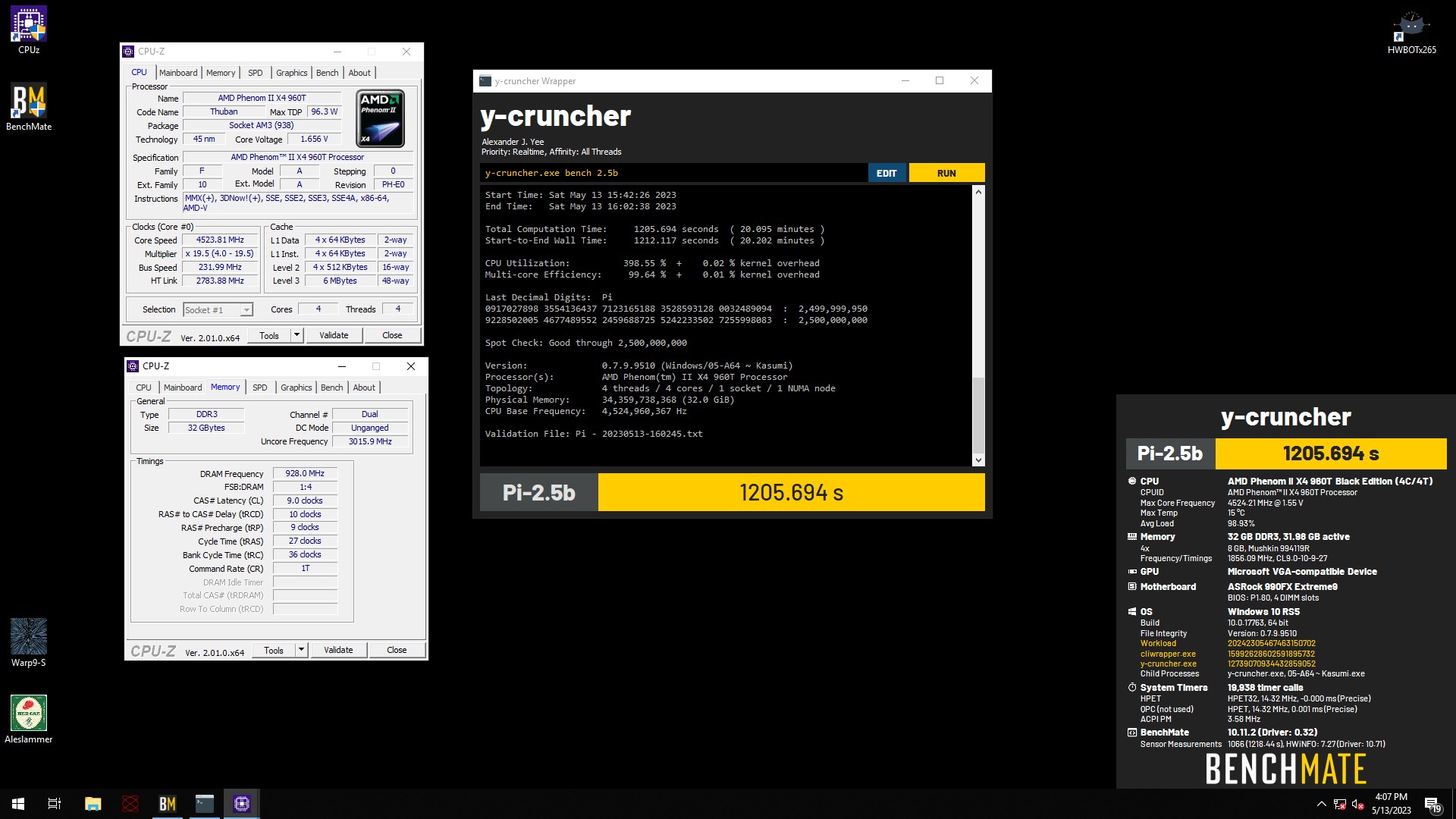Click Close button in bottom CPU-Z
The image size is (1456, 819).
point(397,650)
